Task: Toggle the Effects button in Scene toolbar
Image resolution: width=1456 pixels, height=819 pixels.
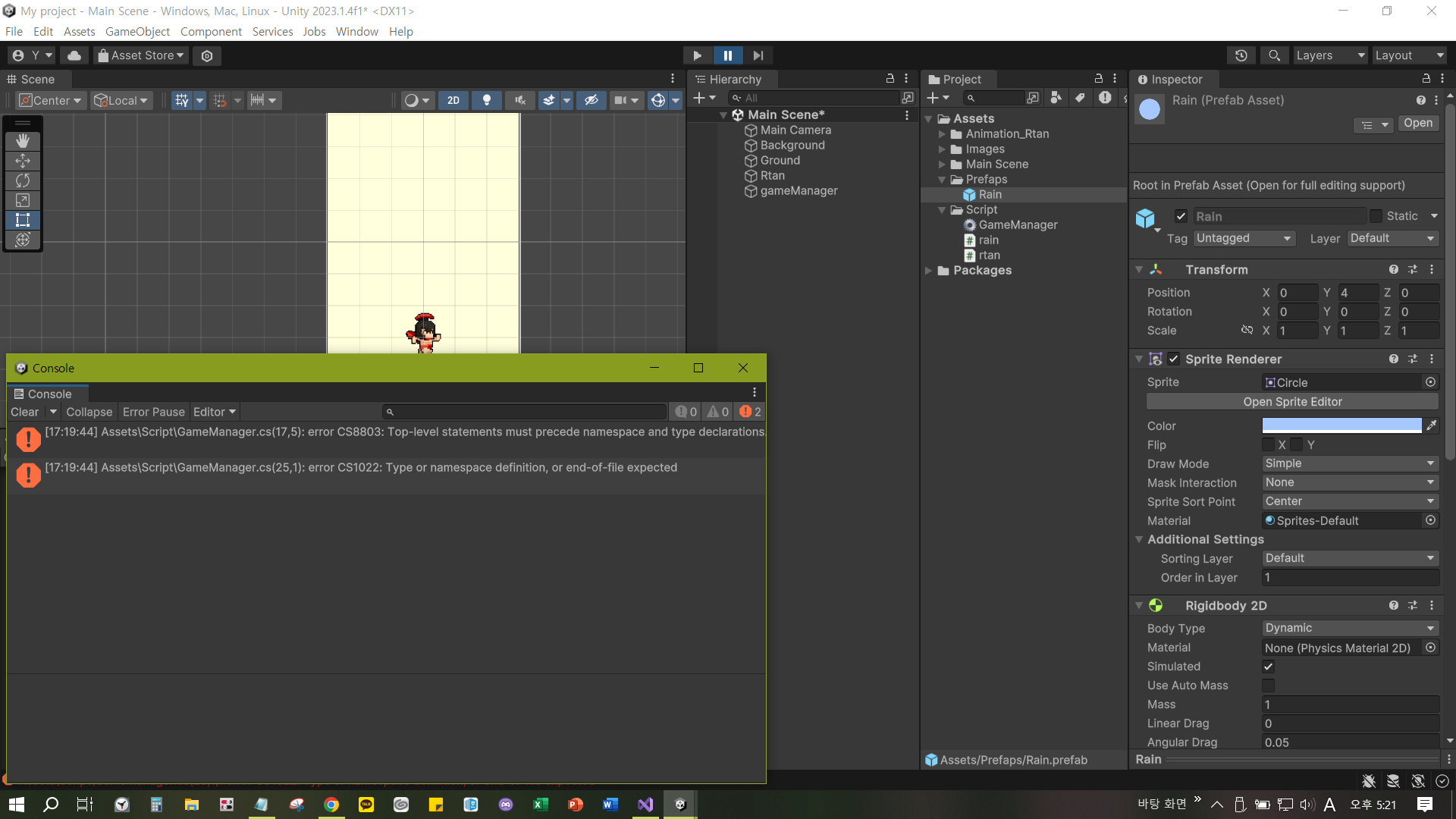Action: point(549,100)
